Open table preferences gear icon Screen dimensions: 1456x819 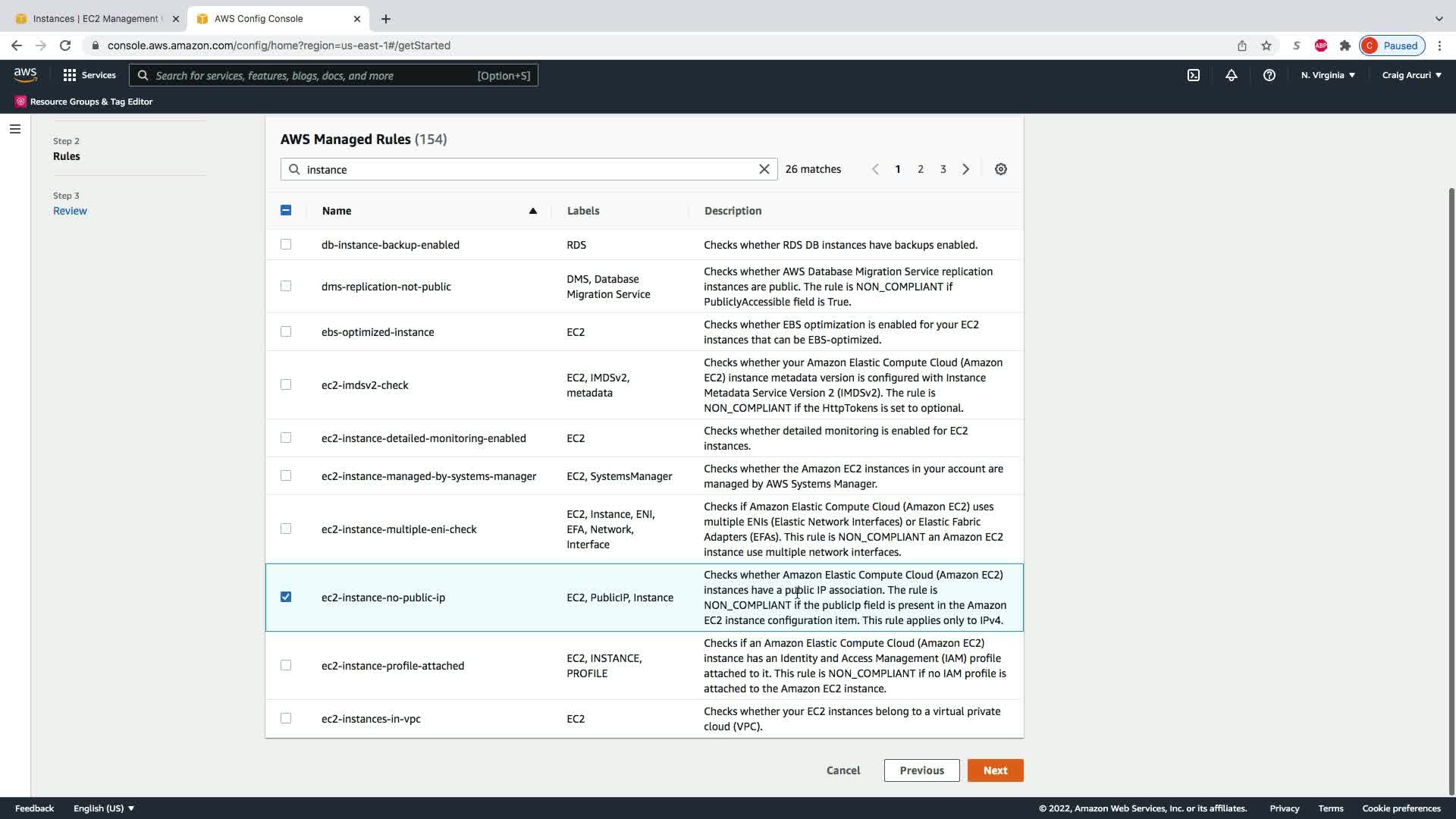[1001, 169]
